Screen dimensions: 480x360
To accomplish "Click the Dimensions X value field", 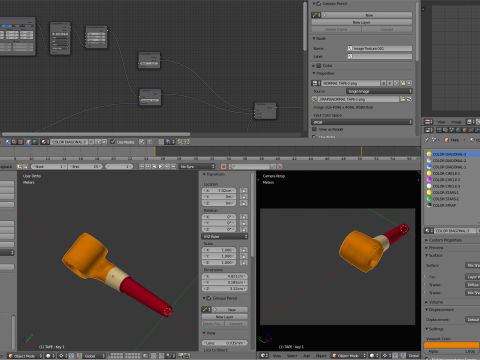I will click(x=225, y=276).
